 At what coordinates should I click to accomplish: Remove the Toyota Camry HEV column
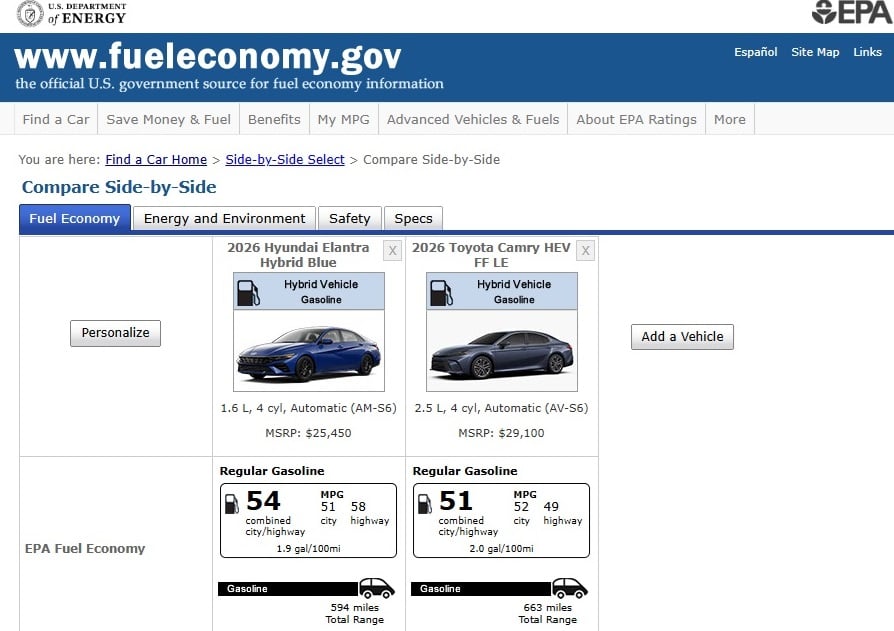click(586, 251)
